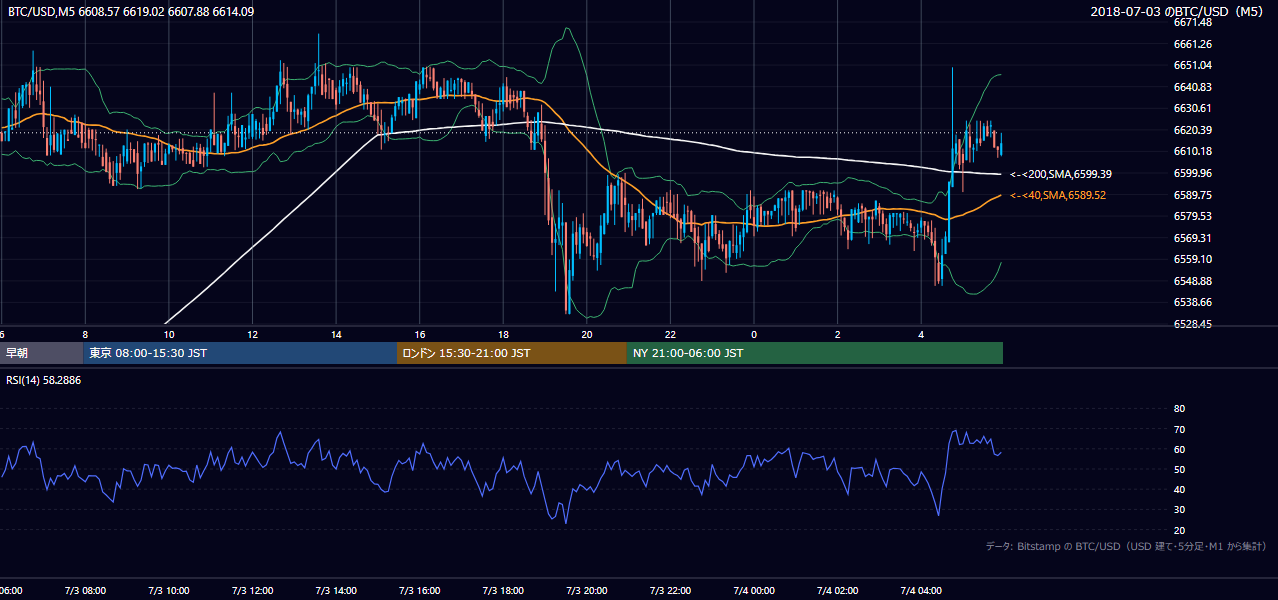
Task: Click the 7/4 04:00 time label
Action: click(921, 591)
